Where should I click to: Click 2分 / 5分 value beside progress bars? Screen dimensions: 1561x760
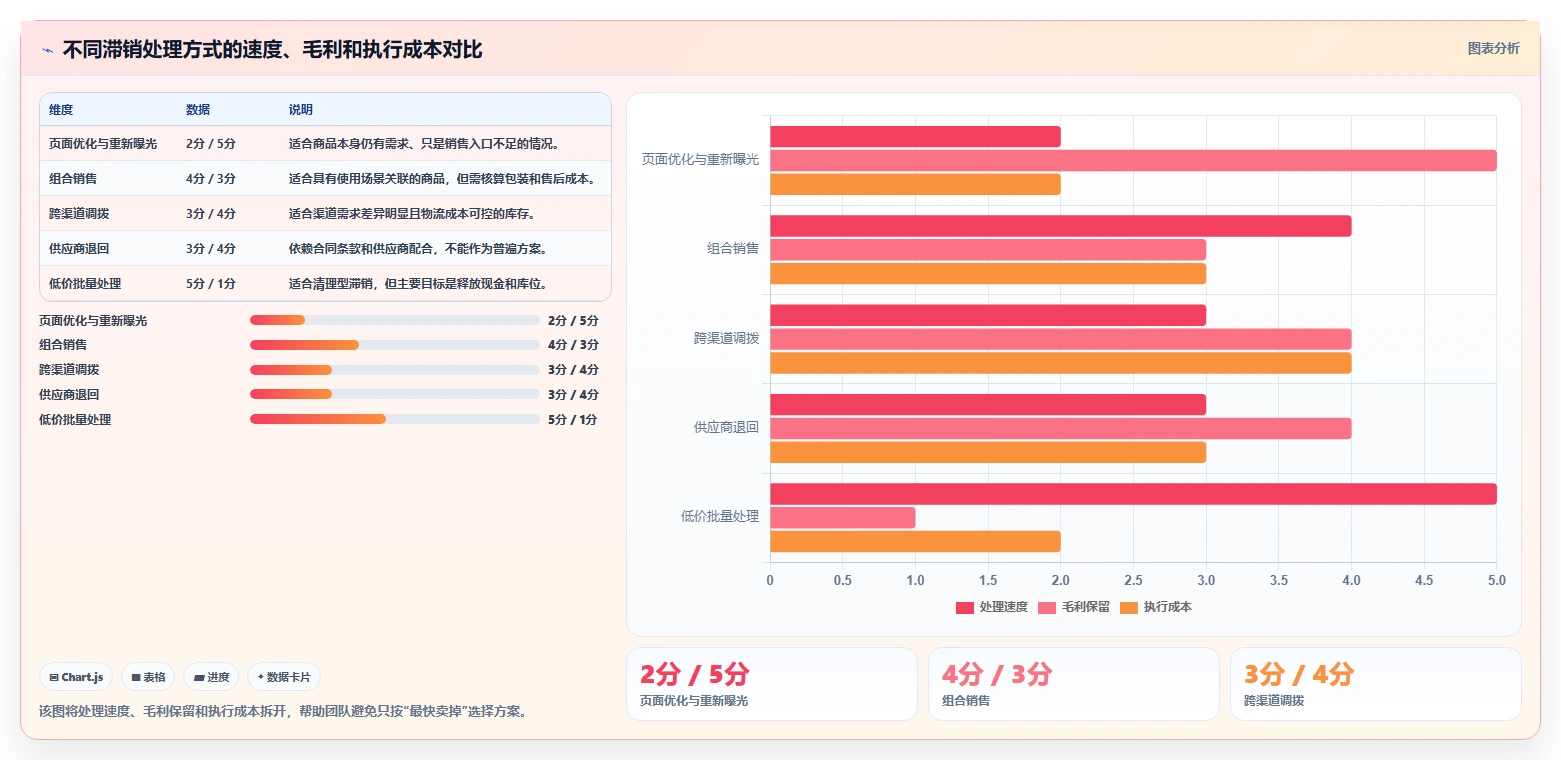point(573,321)
